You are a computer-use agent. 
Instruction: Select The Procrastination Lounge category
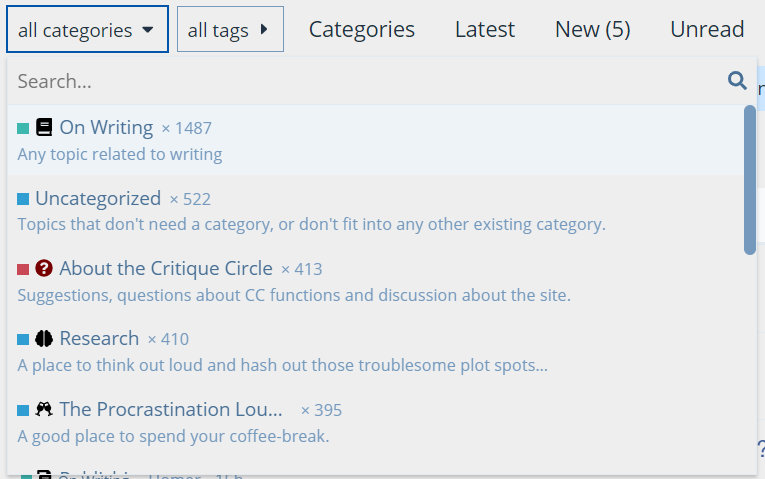375,422
